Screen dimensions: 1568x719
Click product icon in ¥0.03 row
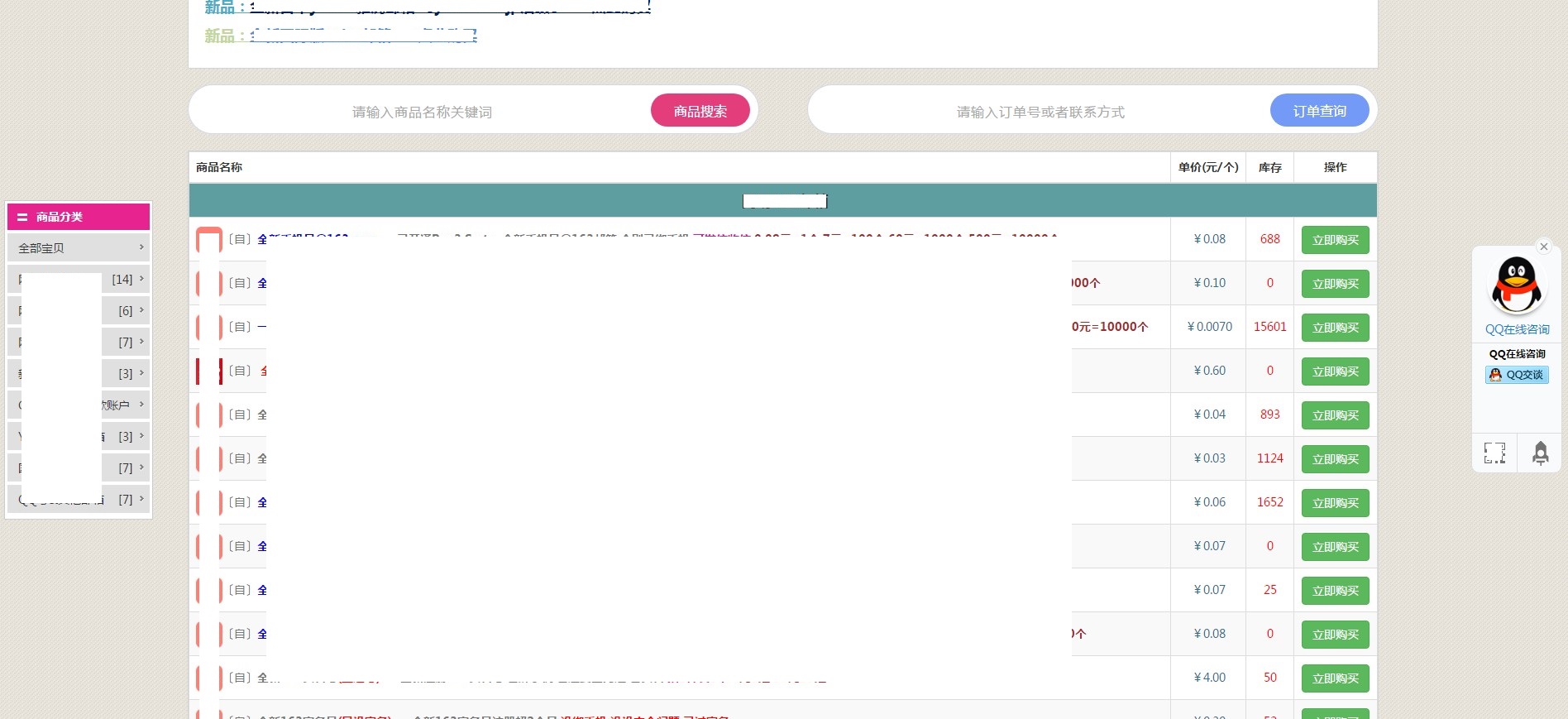coord(209,458)
